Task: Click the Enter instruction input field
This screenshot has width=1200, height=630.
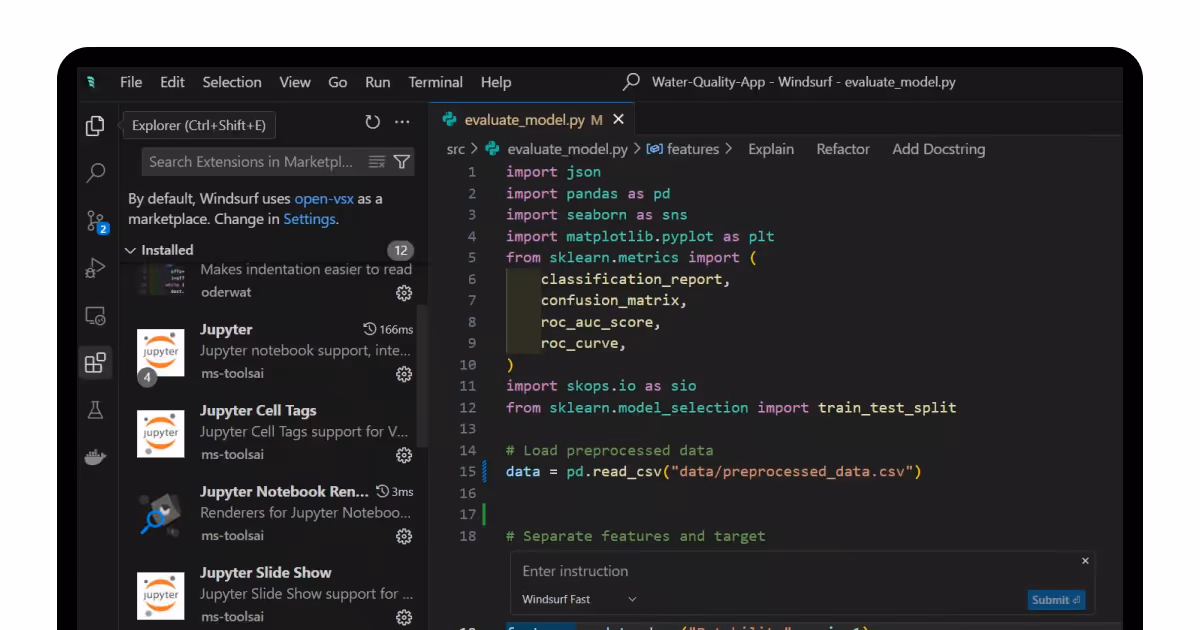Action: coord(800,571)
